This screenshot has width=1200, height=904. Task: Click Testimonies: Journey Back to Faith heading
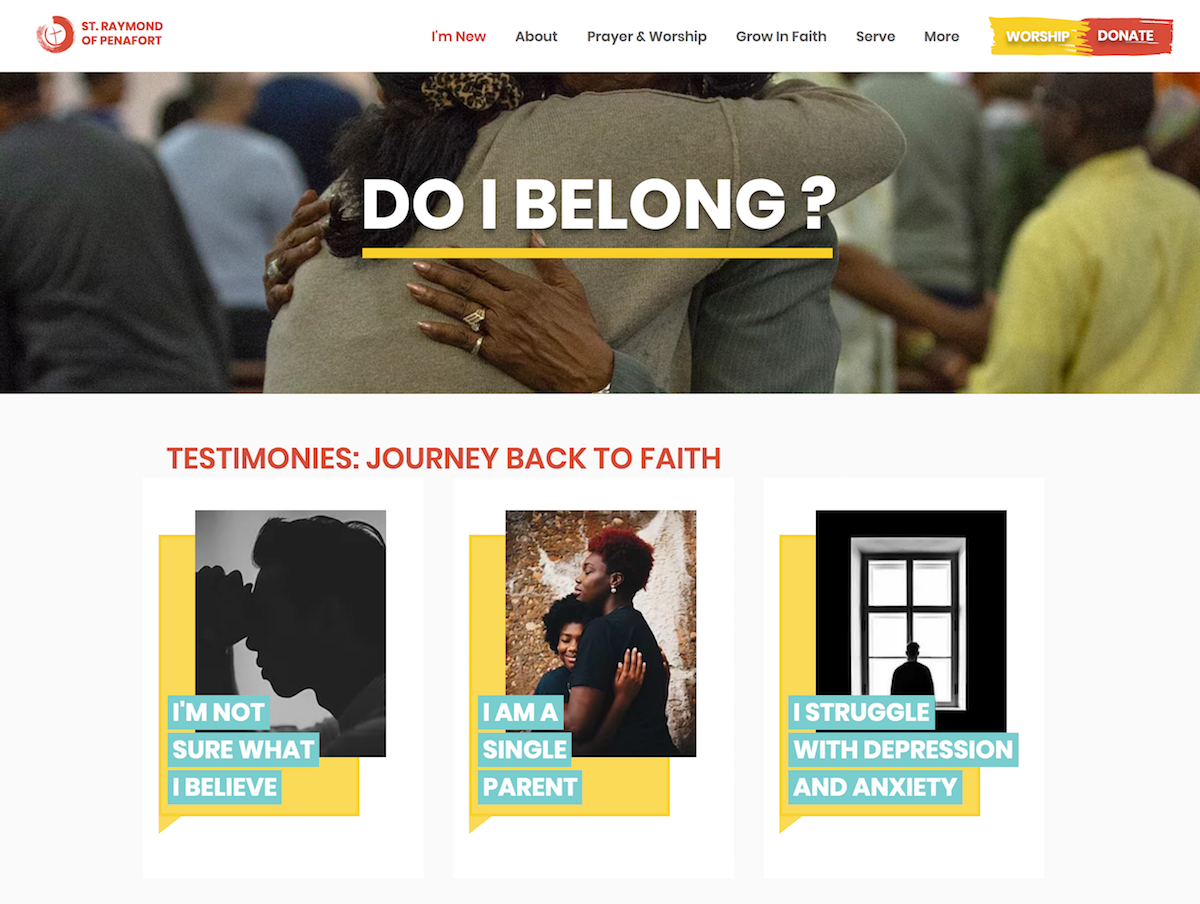pos(444,458)
